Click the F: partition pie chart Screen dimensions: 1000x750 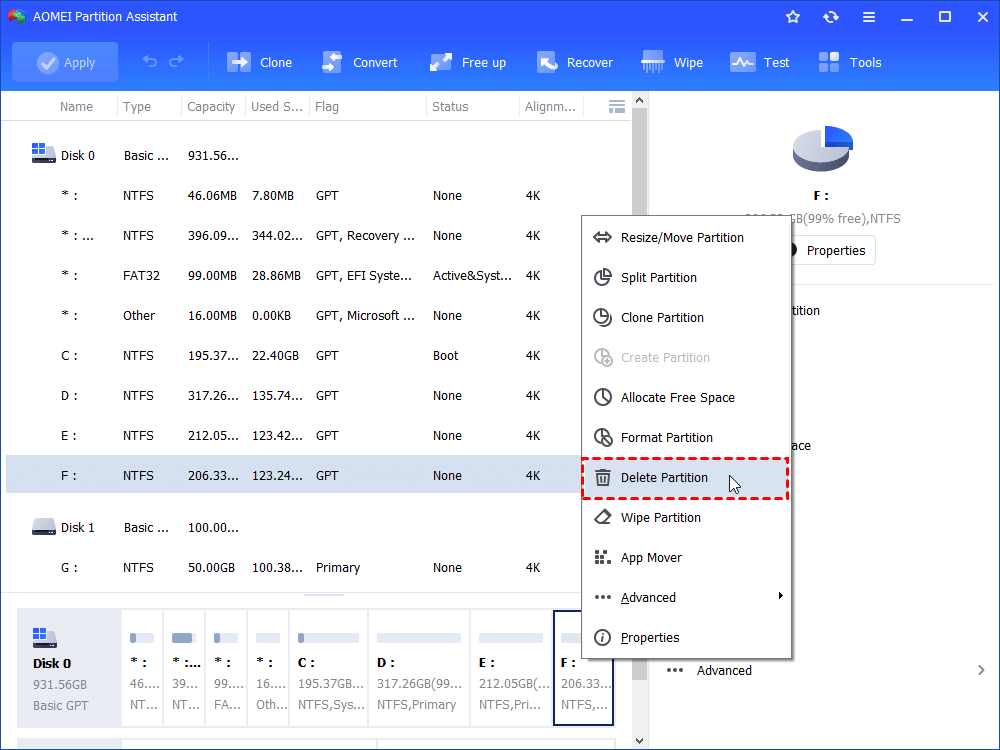(x=822, y=146)
